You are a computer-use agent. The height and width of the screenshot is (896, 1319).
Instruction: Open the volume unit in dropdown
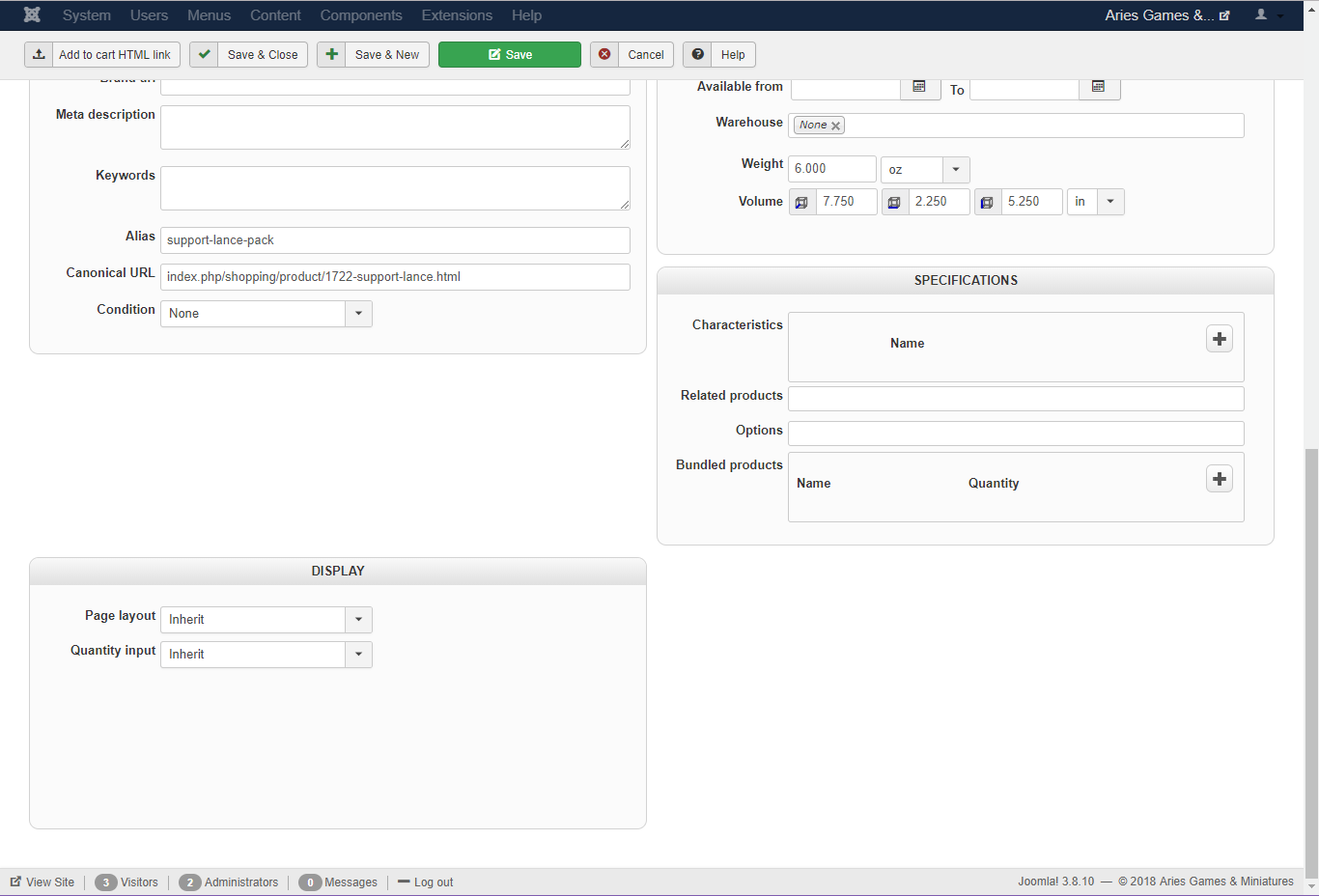(x=1110, y=202)
